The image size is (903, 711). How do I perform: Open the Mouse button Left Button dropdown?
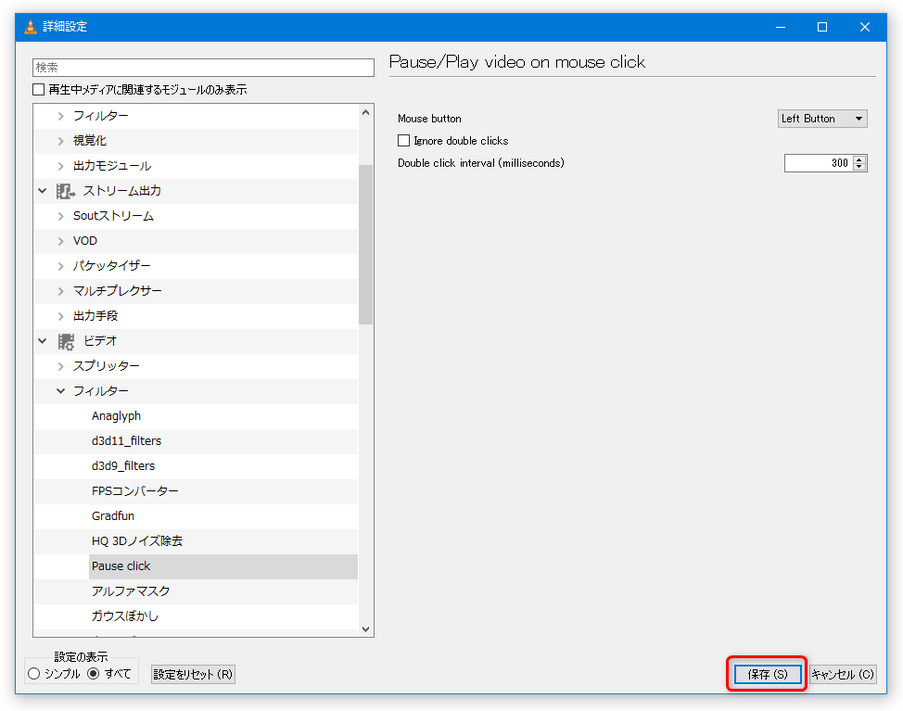[822, 119]
